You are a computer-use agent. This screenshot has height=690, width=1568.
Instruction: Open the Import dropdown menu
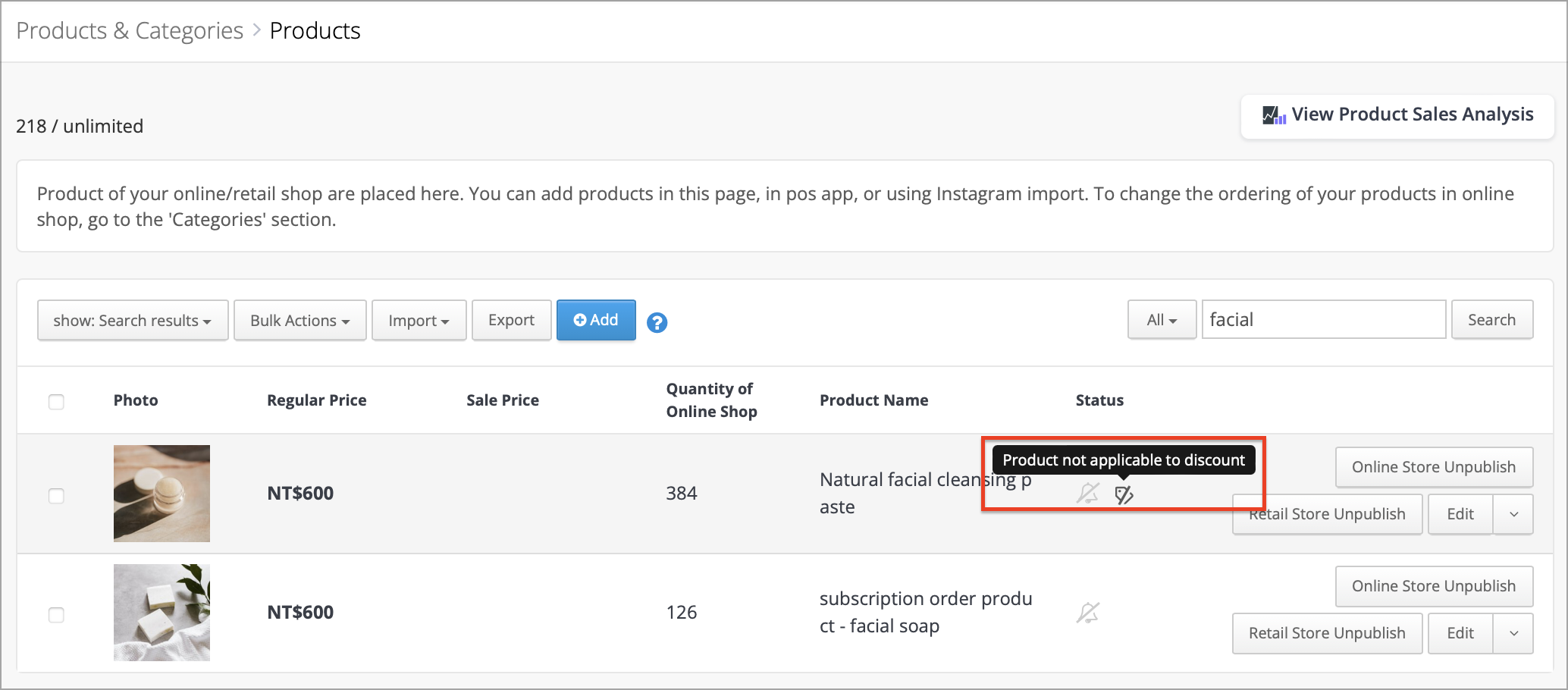(x=419, y=320)
